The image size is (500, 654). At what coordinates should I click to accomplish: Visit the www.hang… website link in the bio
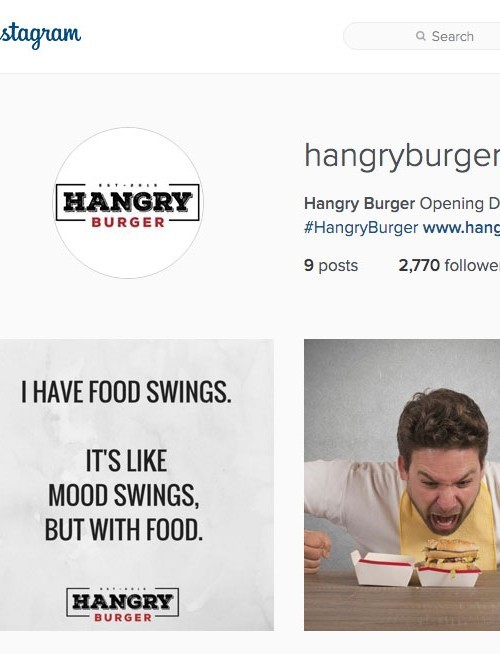point(461,228)
